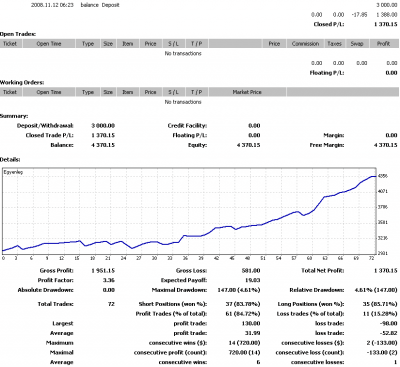400x367 pixels.
Task: Click the Ticket column header under Open Trades
Action: (11, 44)
